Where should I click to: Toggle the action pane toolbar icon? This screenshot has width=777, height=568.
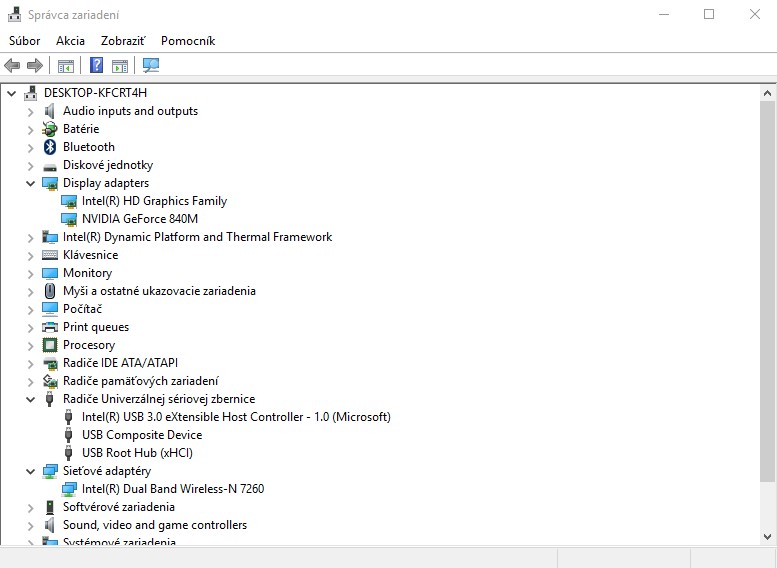pyautogui.click(x=120, y=65)
